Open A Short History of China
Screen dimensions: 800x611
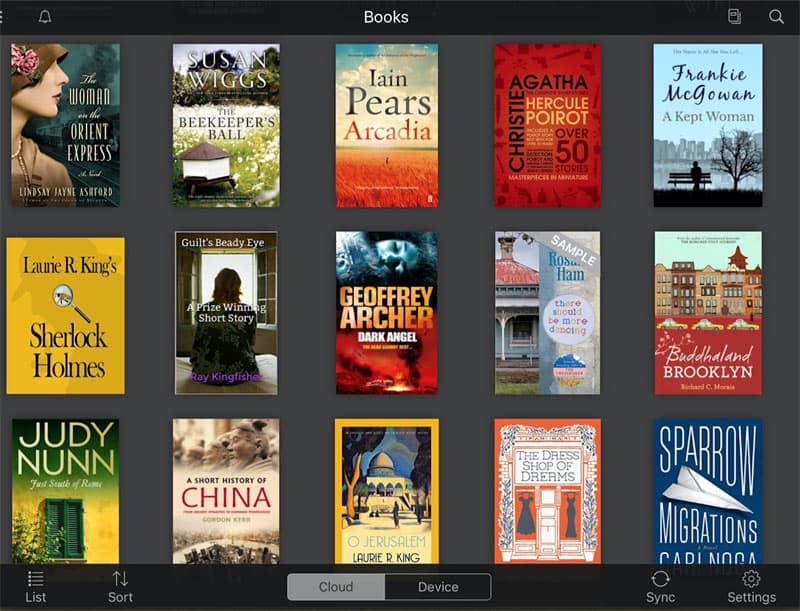pos(226,491)
